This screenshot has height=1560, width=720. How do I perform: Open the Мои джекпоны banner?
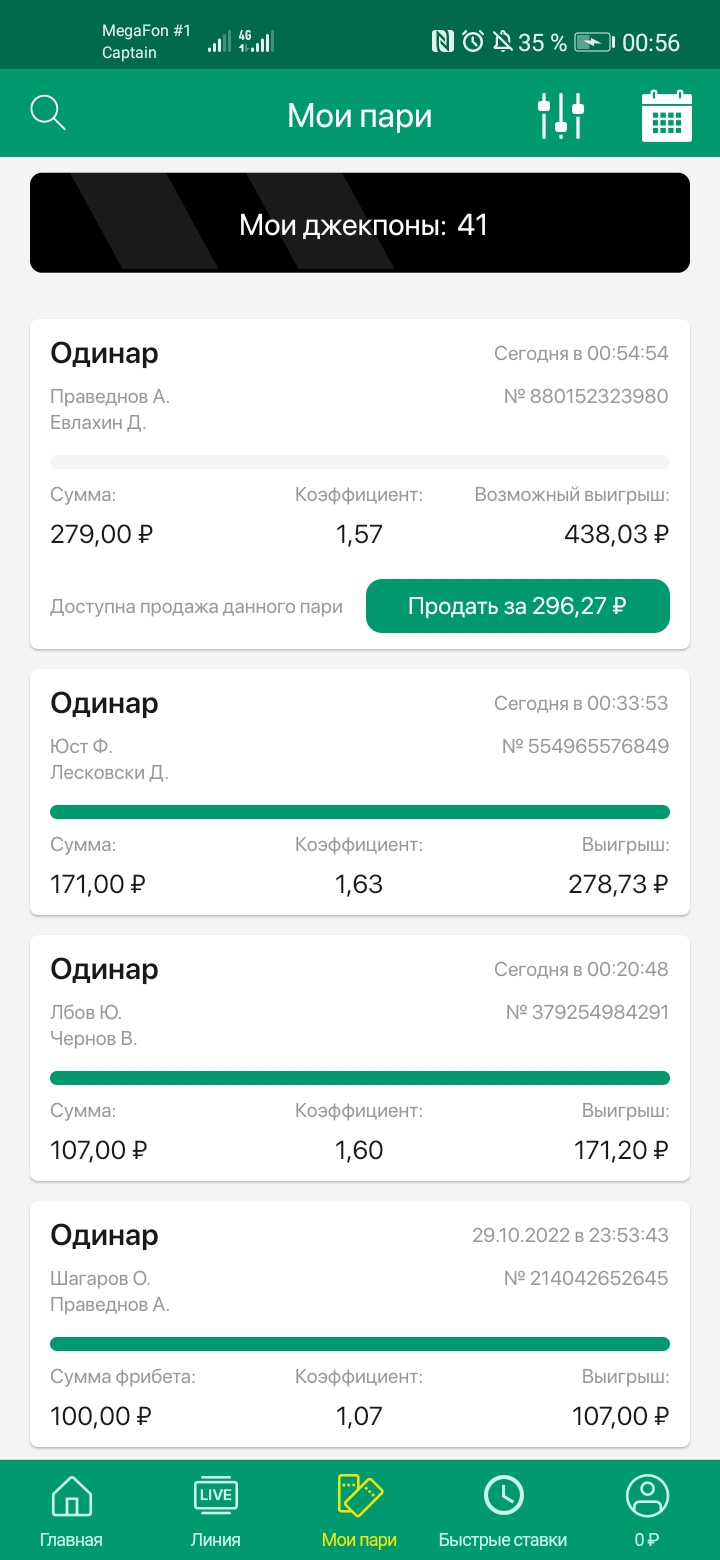tap(360, 223)
